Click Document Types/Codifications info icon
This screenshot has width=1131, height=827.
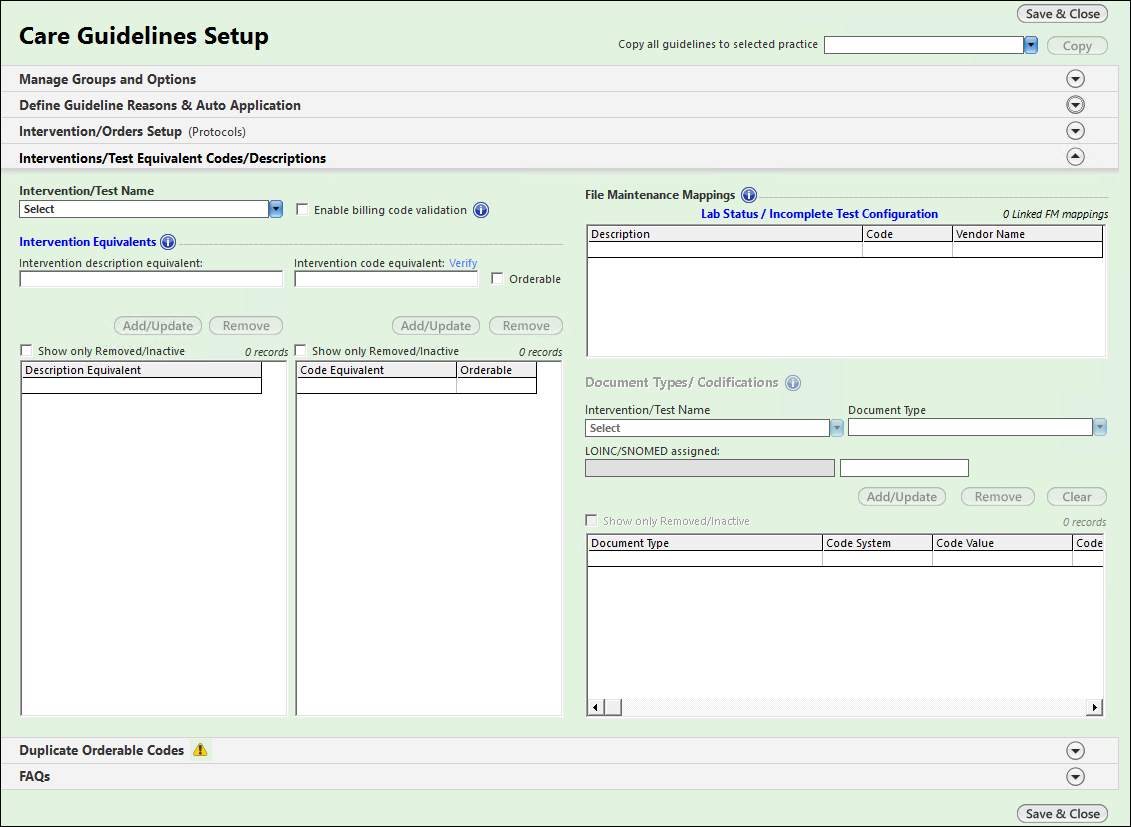[x=793, y=383]
